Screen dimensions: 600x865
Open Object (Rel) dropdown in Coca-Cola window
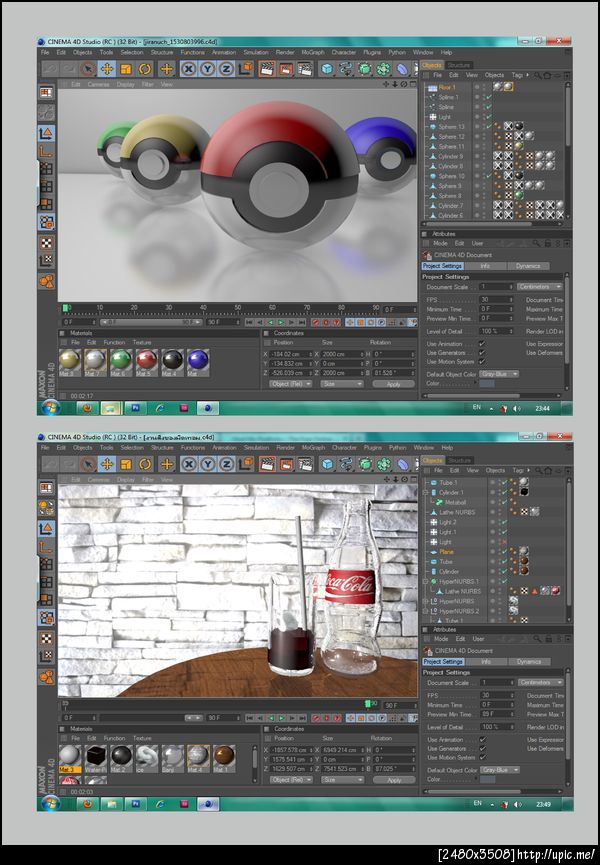(x=291, y=779)
